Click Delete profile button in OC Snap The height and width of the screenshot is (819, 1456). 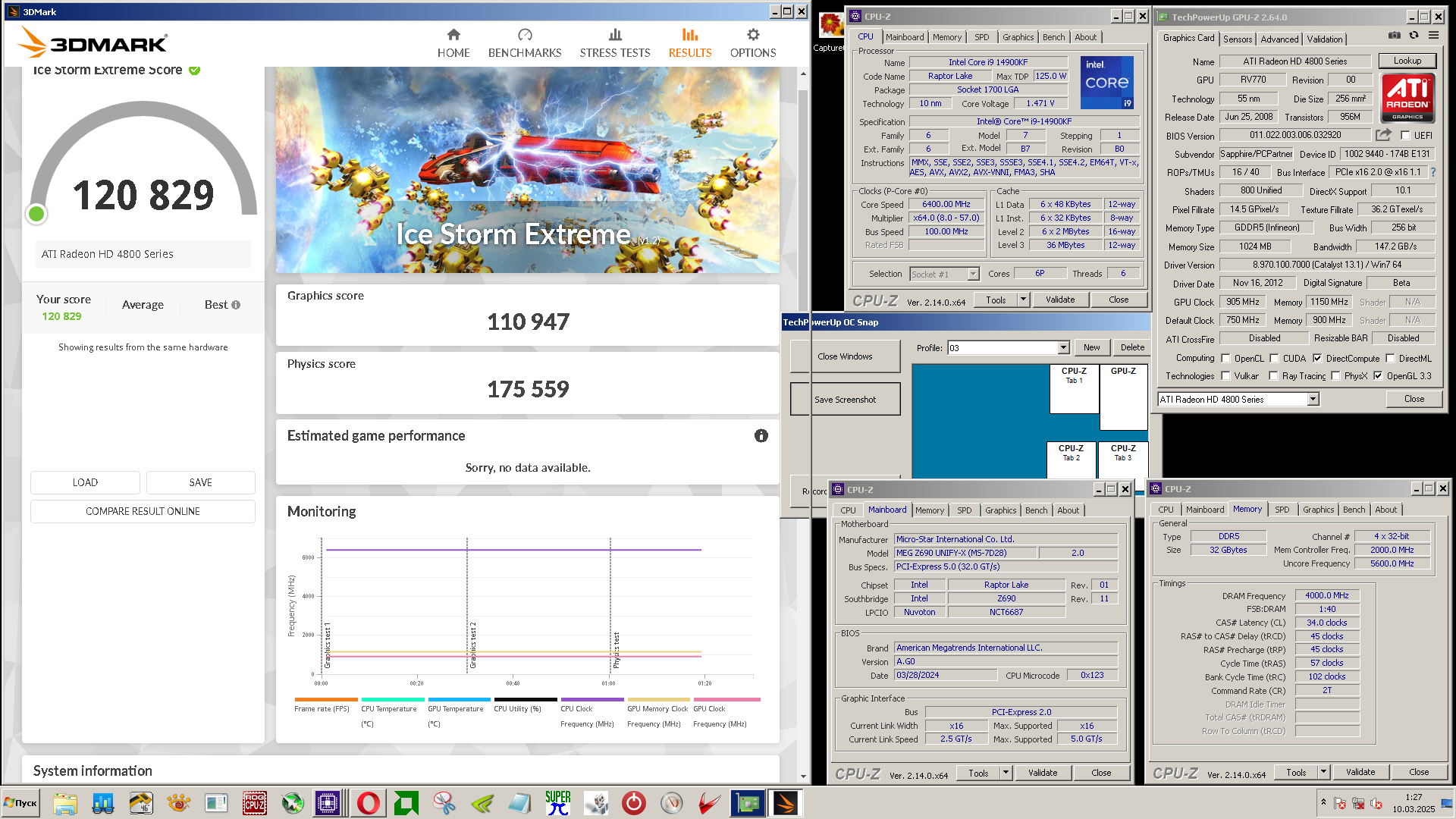pyautogui.click(x=1132, y=348)
